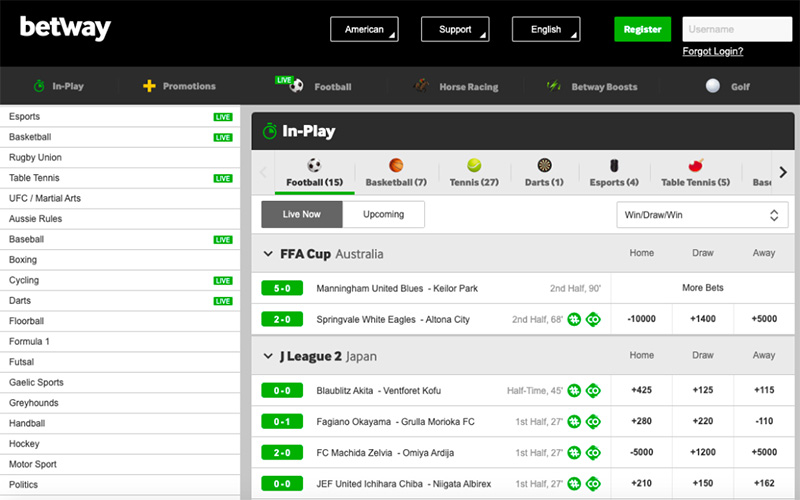Click the 0-1 score badge

coord(282,421)
